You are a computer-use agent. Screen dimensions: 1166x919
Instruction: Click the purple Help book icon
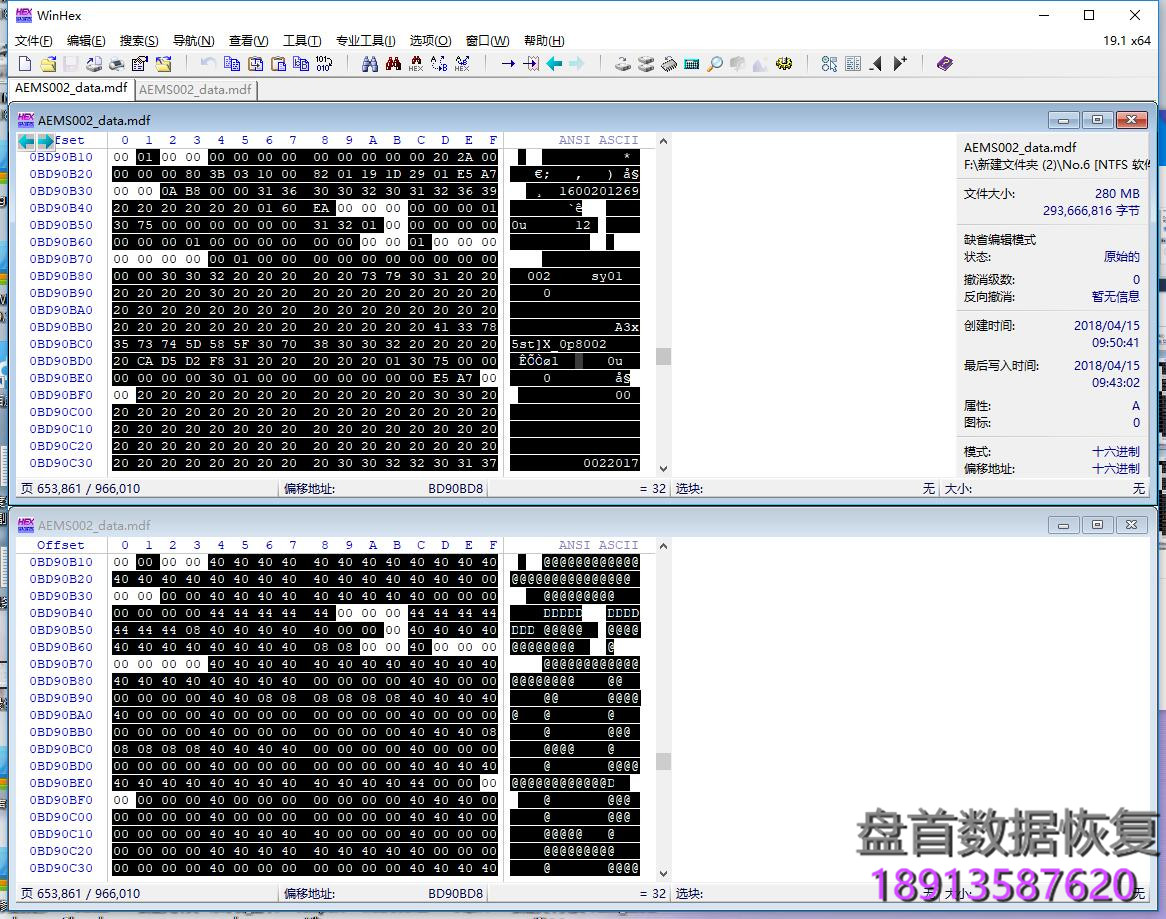point(943,63)
